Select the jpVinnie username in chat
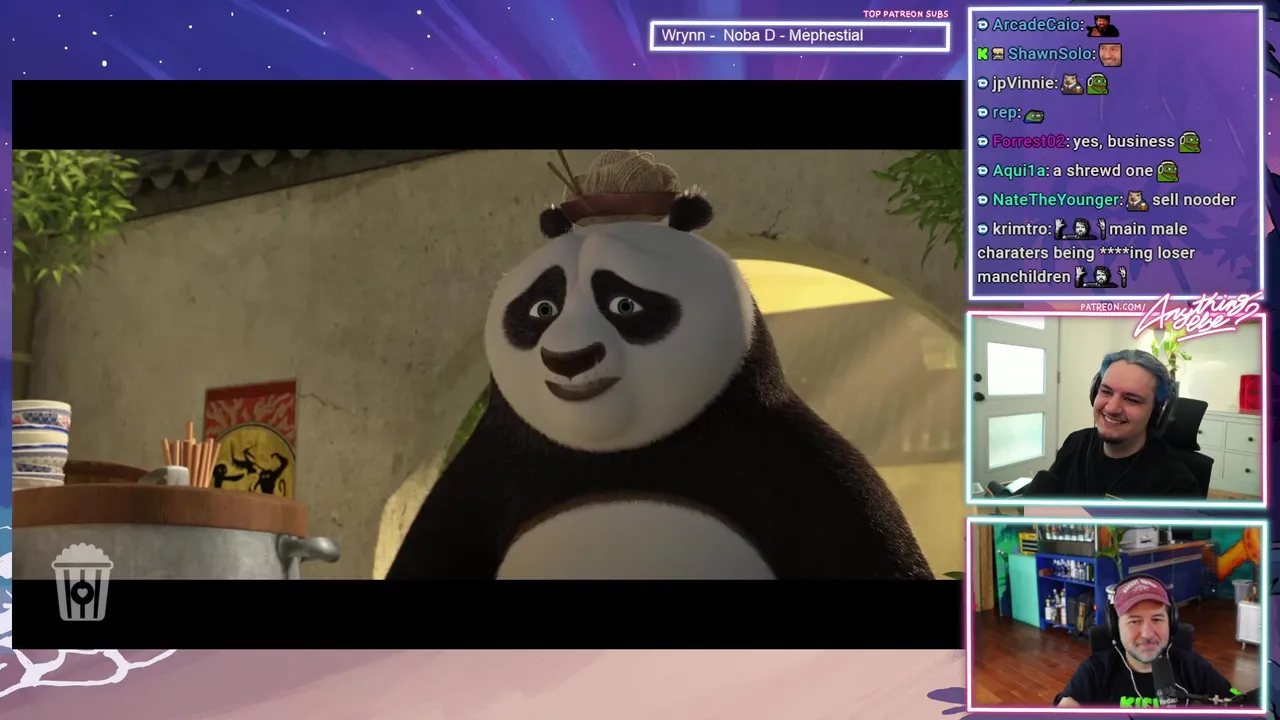 click(x=1024, y=83)
